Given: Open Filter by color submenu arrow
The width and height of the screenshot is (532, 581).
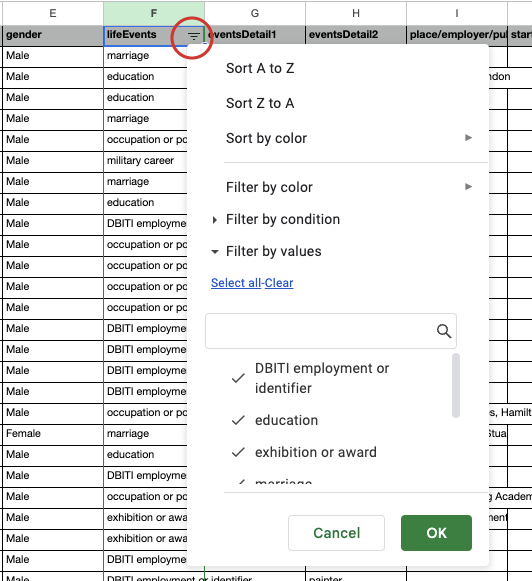Looking at the screenshot, I should click(469, 186).
